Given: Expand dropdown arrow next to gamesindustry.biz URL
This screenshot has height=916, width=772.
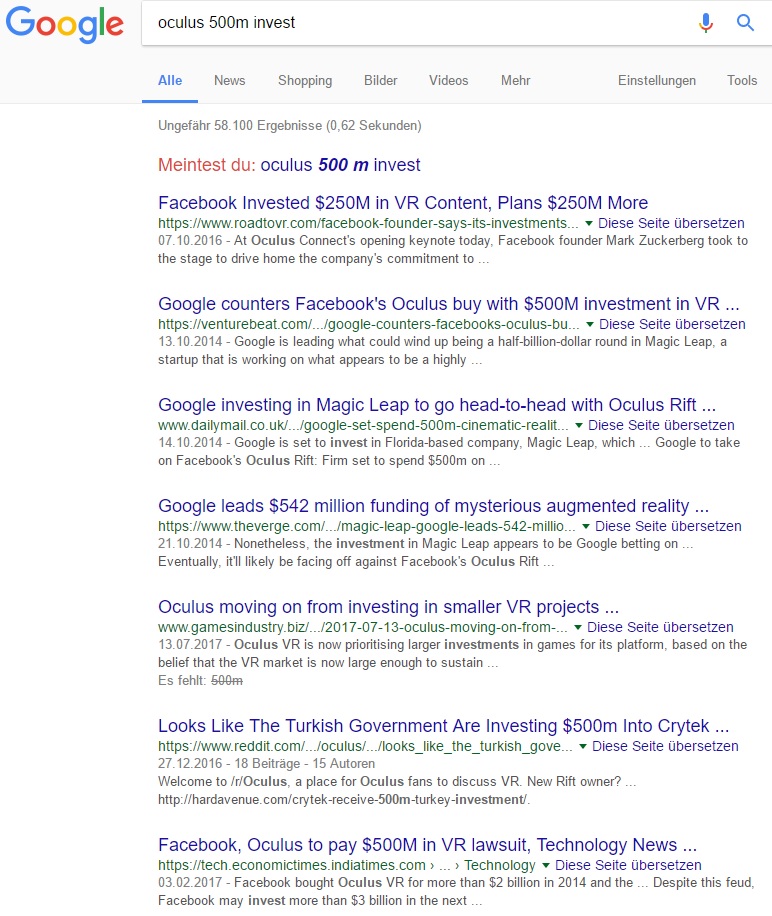Looking at the screenshot, I should pos(578,628).
